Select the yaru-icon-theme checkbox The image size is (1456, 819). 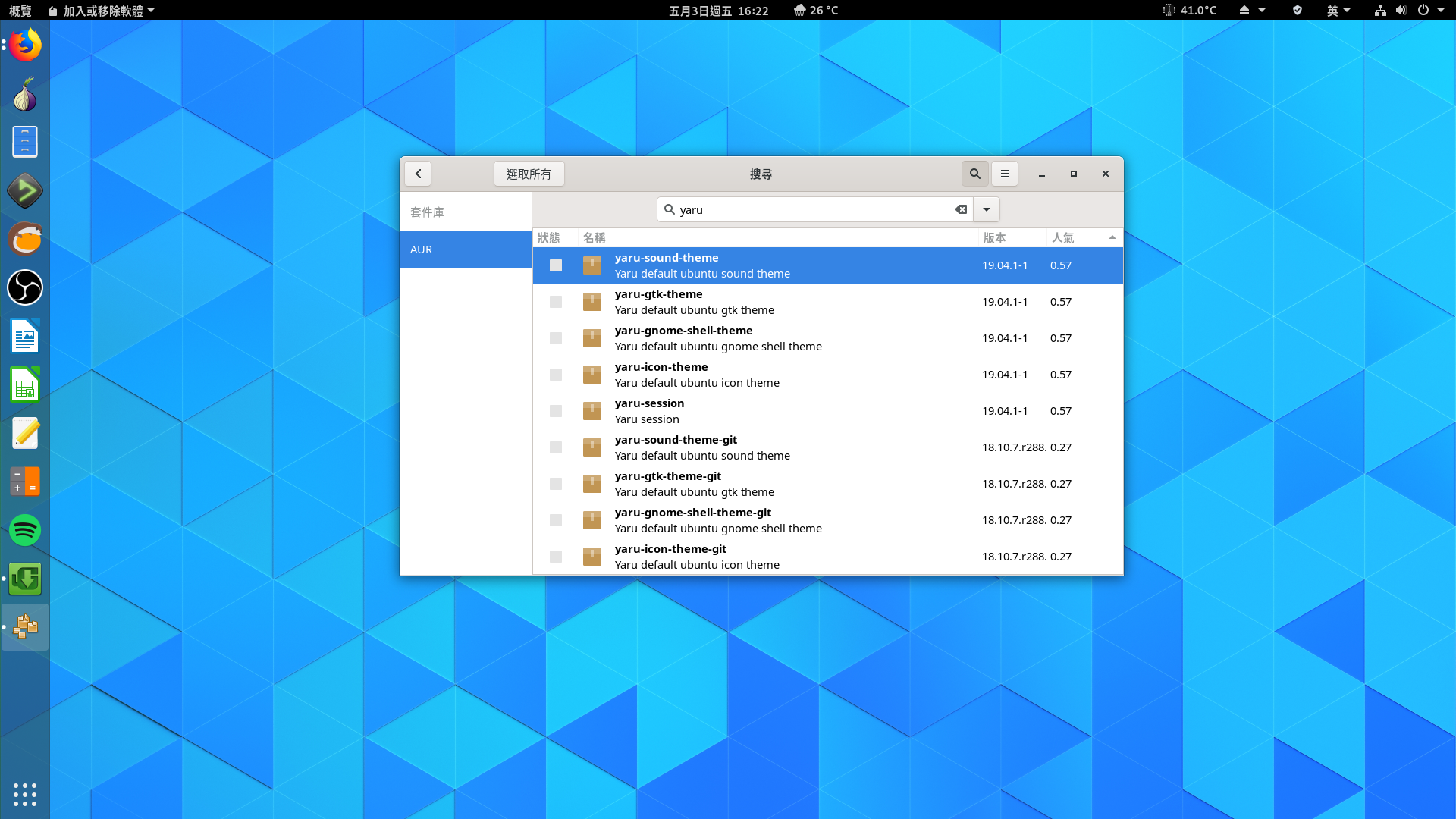(x=556, y=374)
